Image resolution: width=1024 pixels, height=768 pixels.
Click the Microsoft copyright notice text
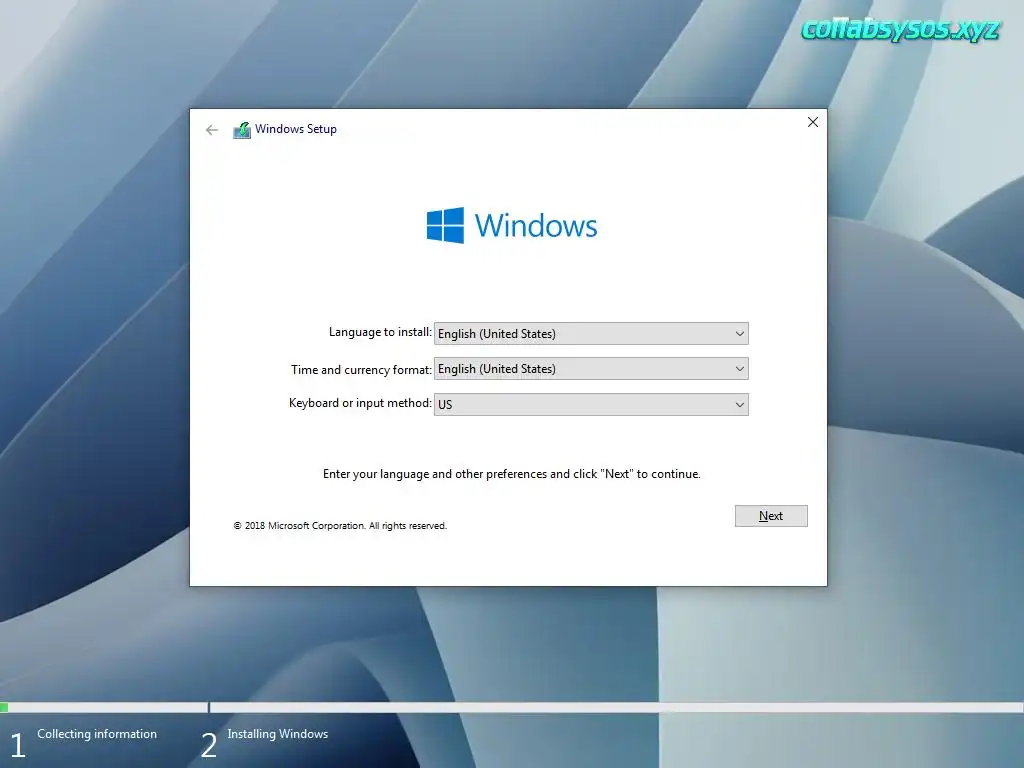[x=340, y=526]
